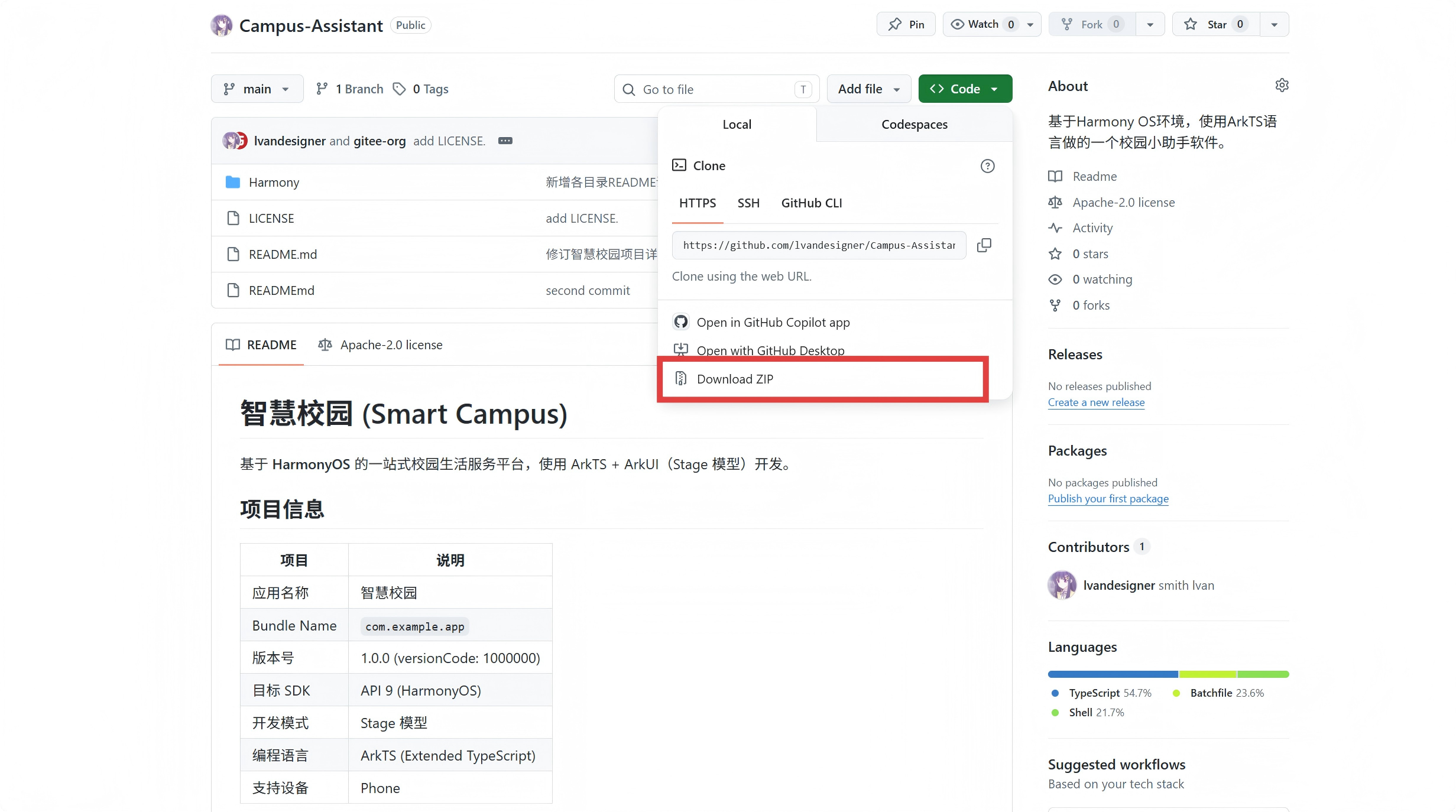The height and width of the screenshot is (812, 1456).
Task: Open the Batchfile 23.6% language link
Action: [x=1219, y=693]
